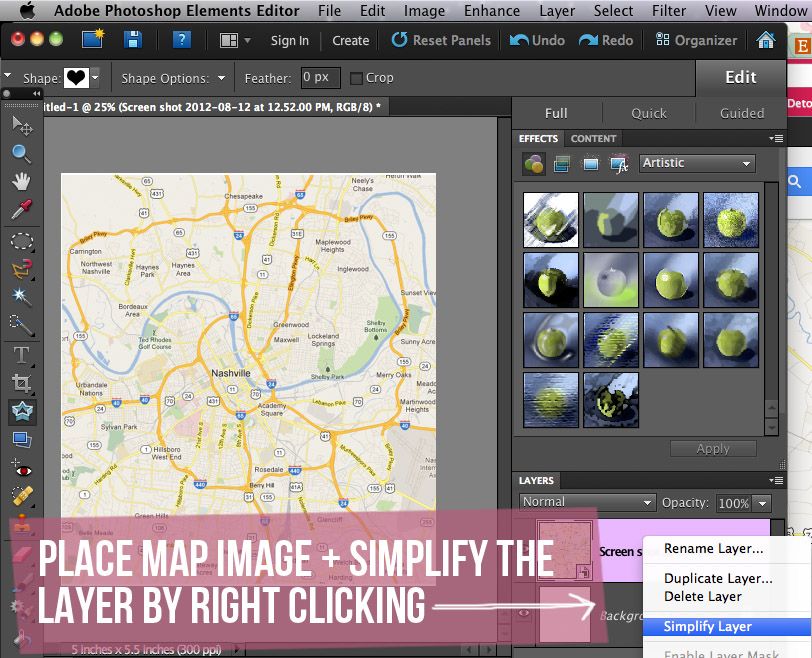Open the Normal blend mode dropdown

click(587, 502)
